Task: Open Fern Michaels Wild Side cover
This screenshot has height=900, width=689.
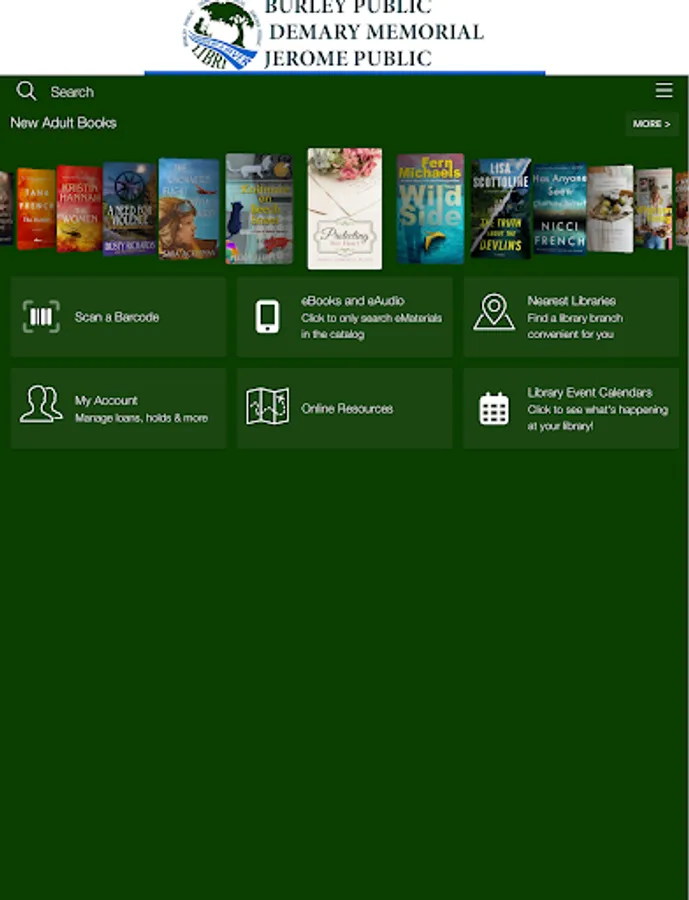Action: [430, 209]
